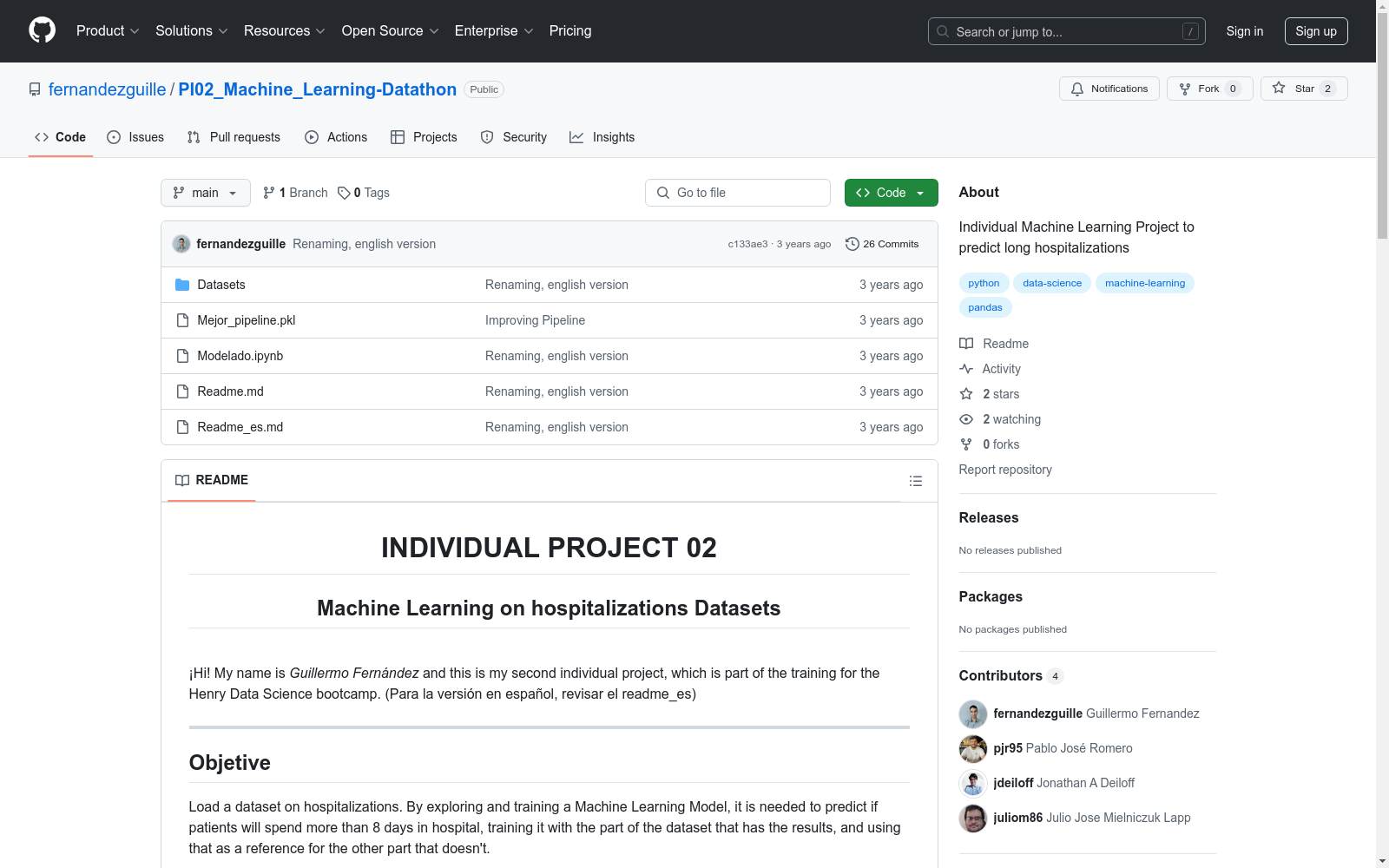Click the Search or jump to field
This screenshot has height=868, width=1389.
coord(1067,31)
